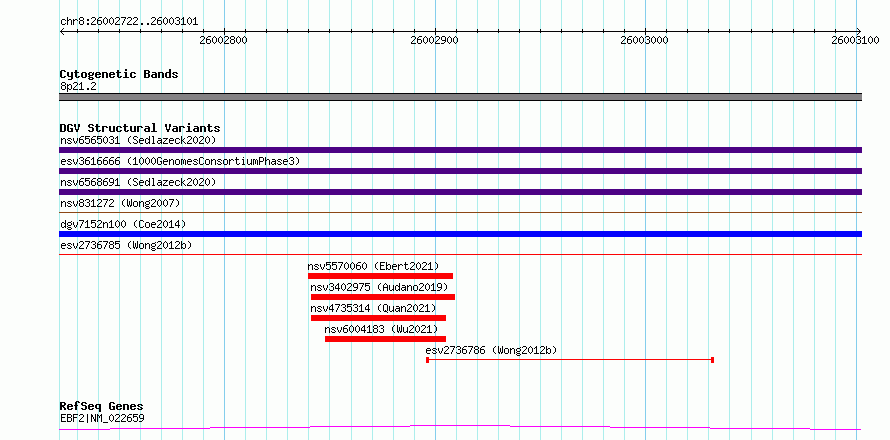Select the purple bar under esv3616666
The image size is (890, 440).
(460, 171)
